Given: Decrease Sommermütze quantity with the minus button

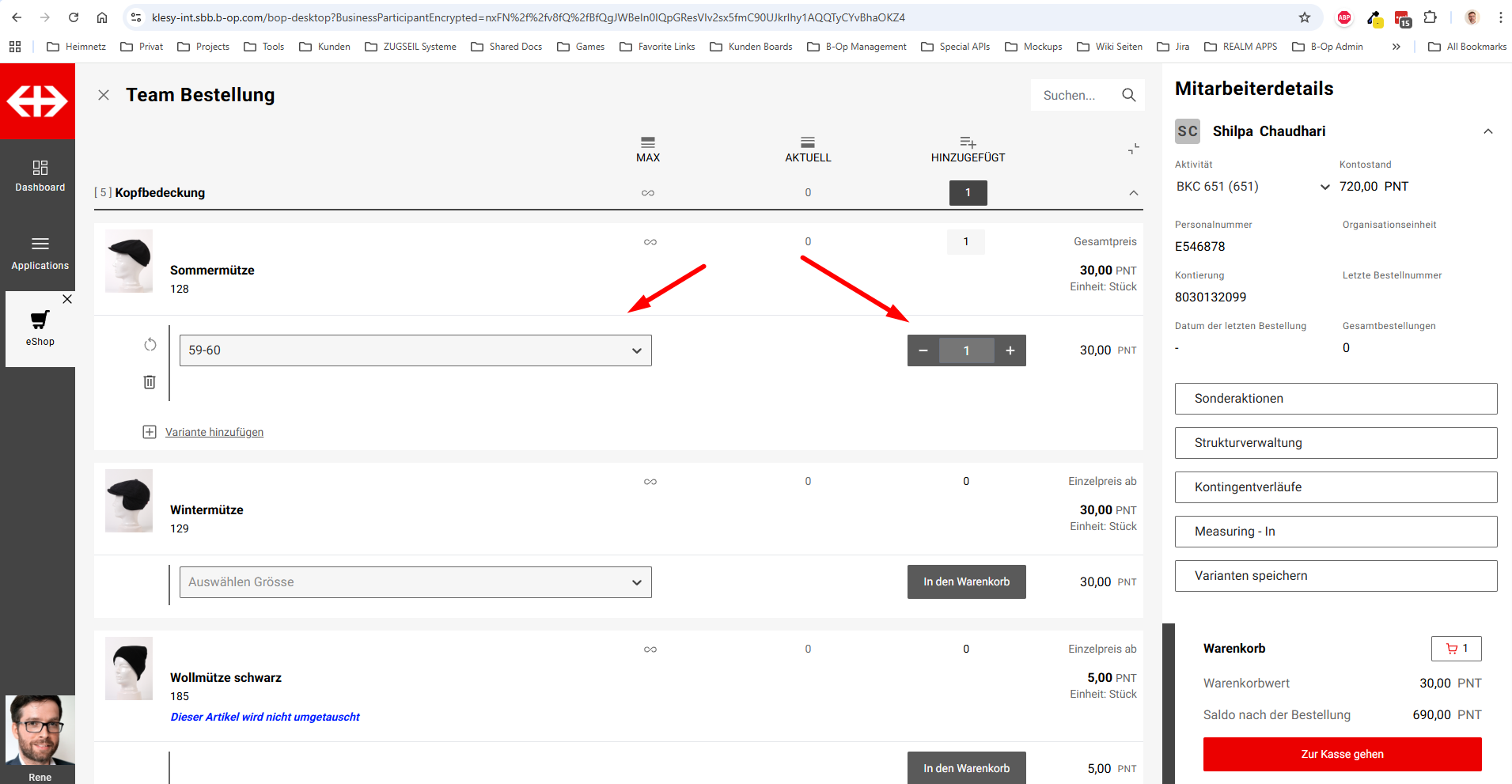Looking at the screenshot, I should tap(923, 350).
